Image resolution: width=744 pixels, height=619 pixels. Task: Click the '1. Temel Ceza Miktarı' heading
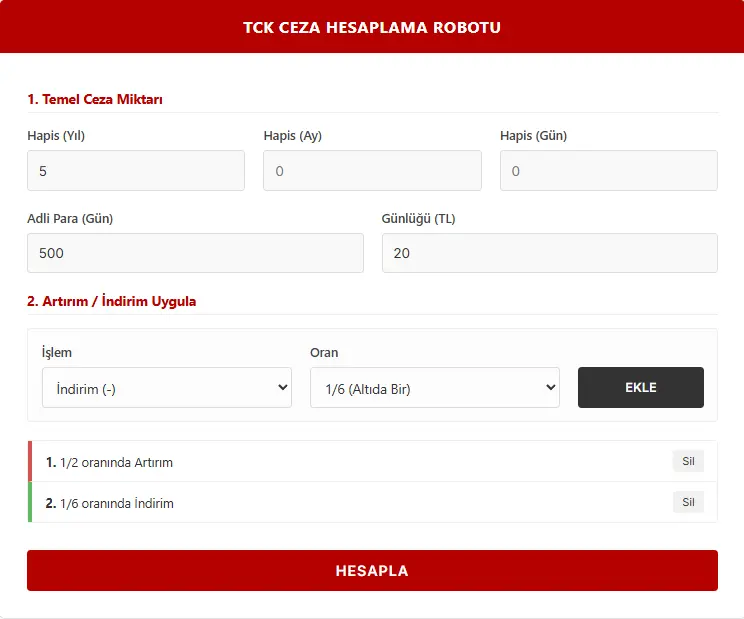point(95,99)
